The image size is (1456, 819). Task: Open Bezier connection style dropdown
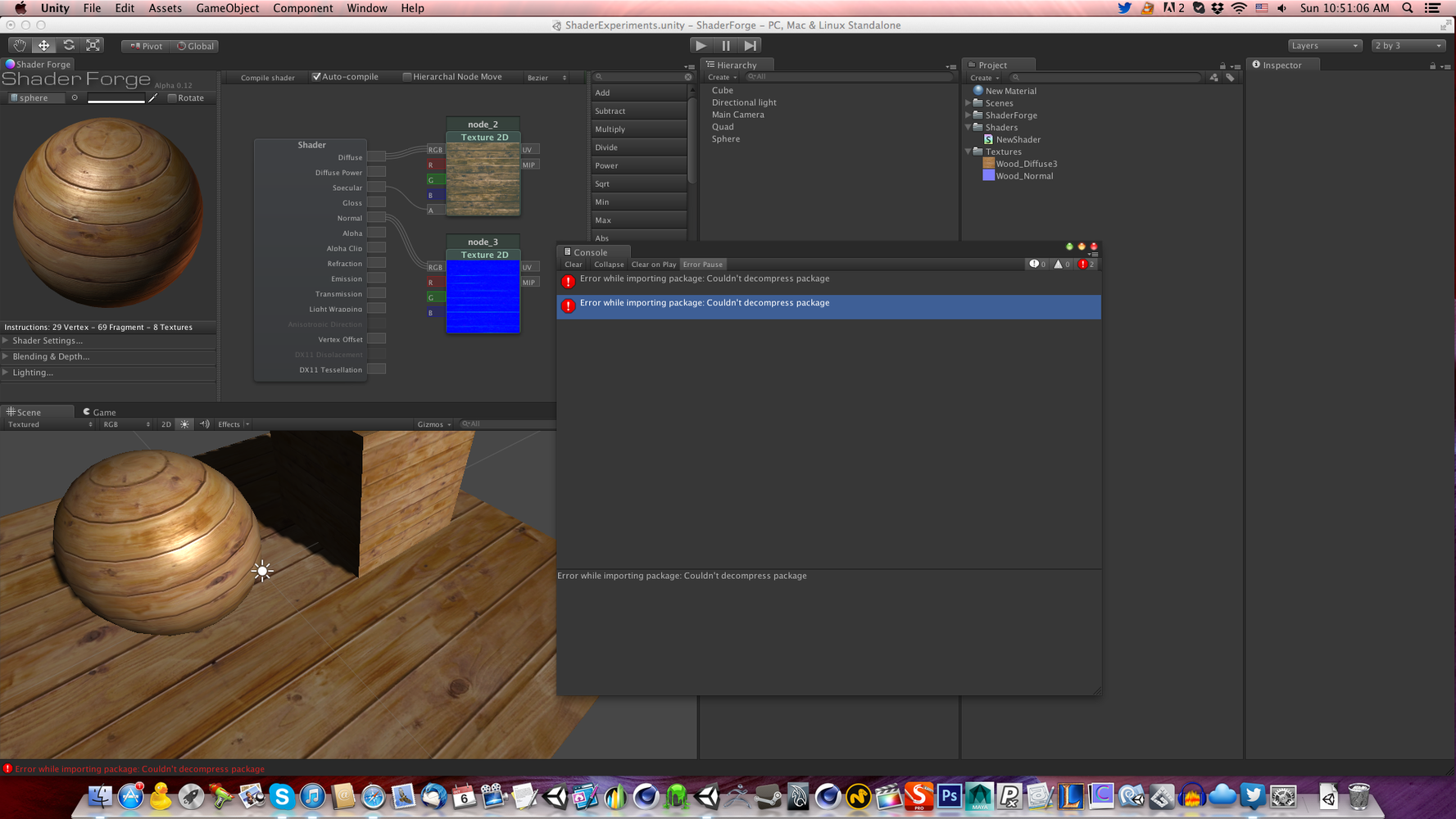pyautogui.click(x=547, y=78)
